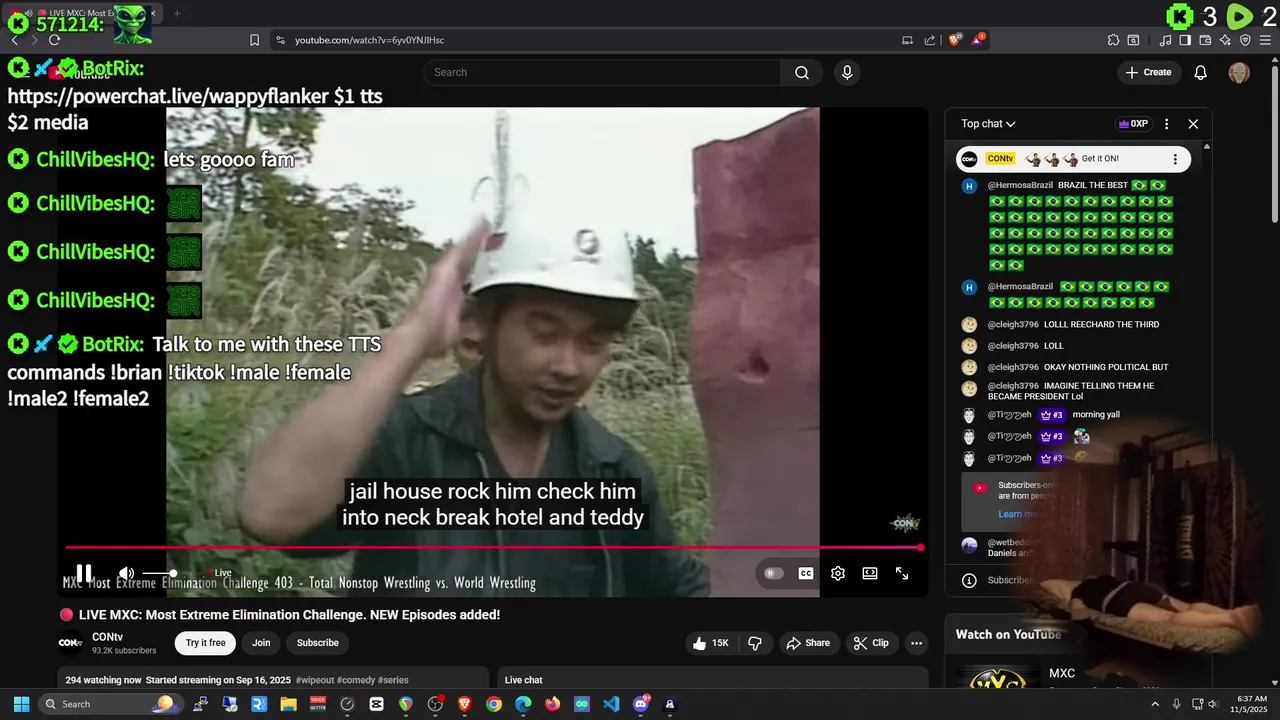Open live chat more options
This screenshot has height=720, width=1280.
pyautogui.click(x=1166, y=124)
